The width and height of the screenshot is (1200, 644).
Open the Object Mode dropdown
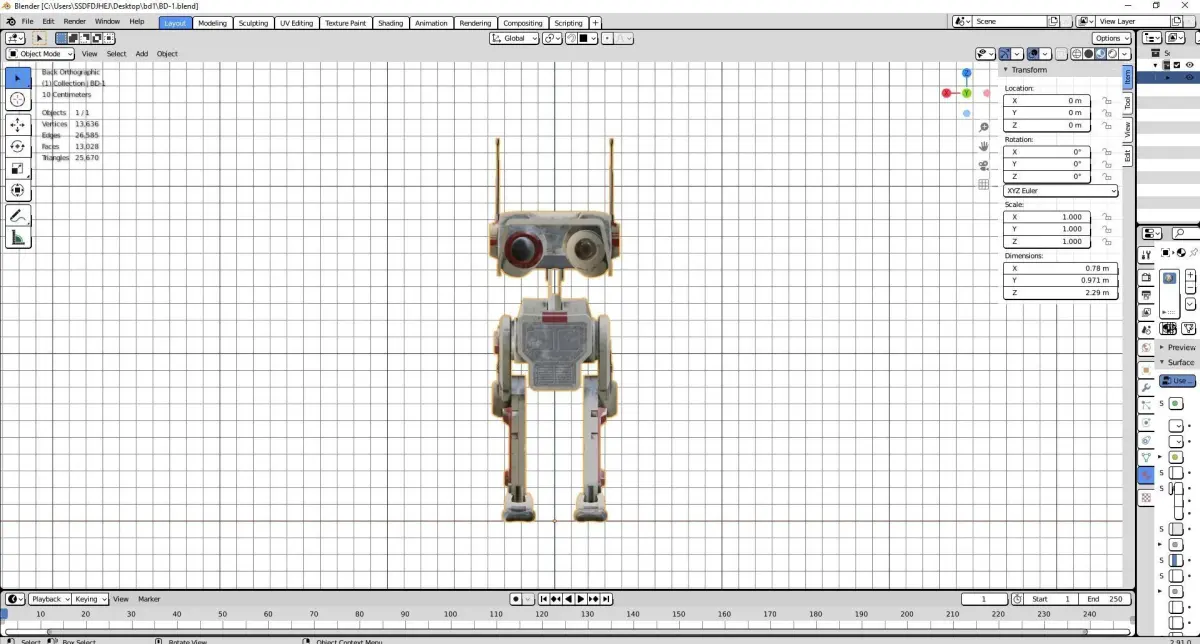point(40,54)
